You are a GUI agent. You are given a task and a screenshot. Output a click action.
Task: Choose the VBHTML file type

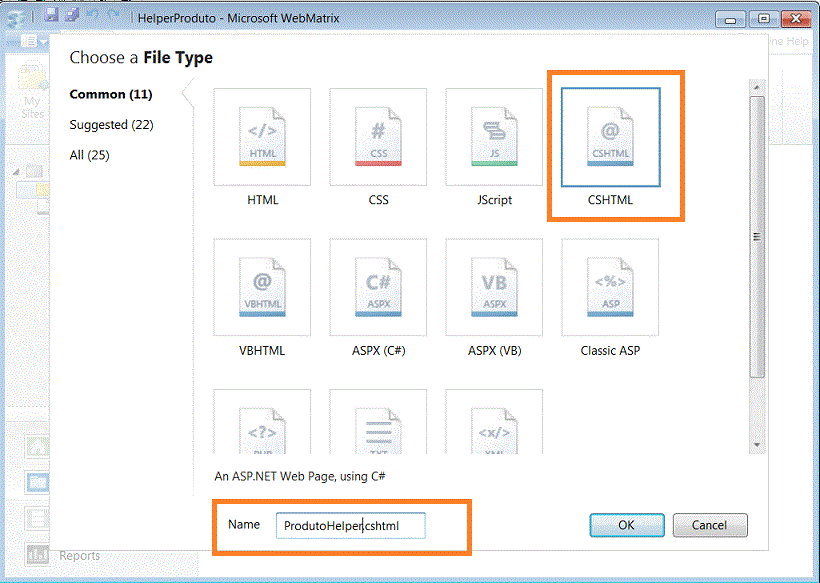(x=262, y=287)
